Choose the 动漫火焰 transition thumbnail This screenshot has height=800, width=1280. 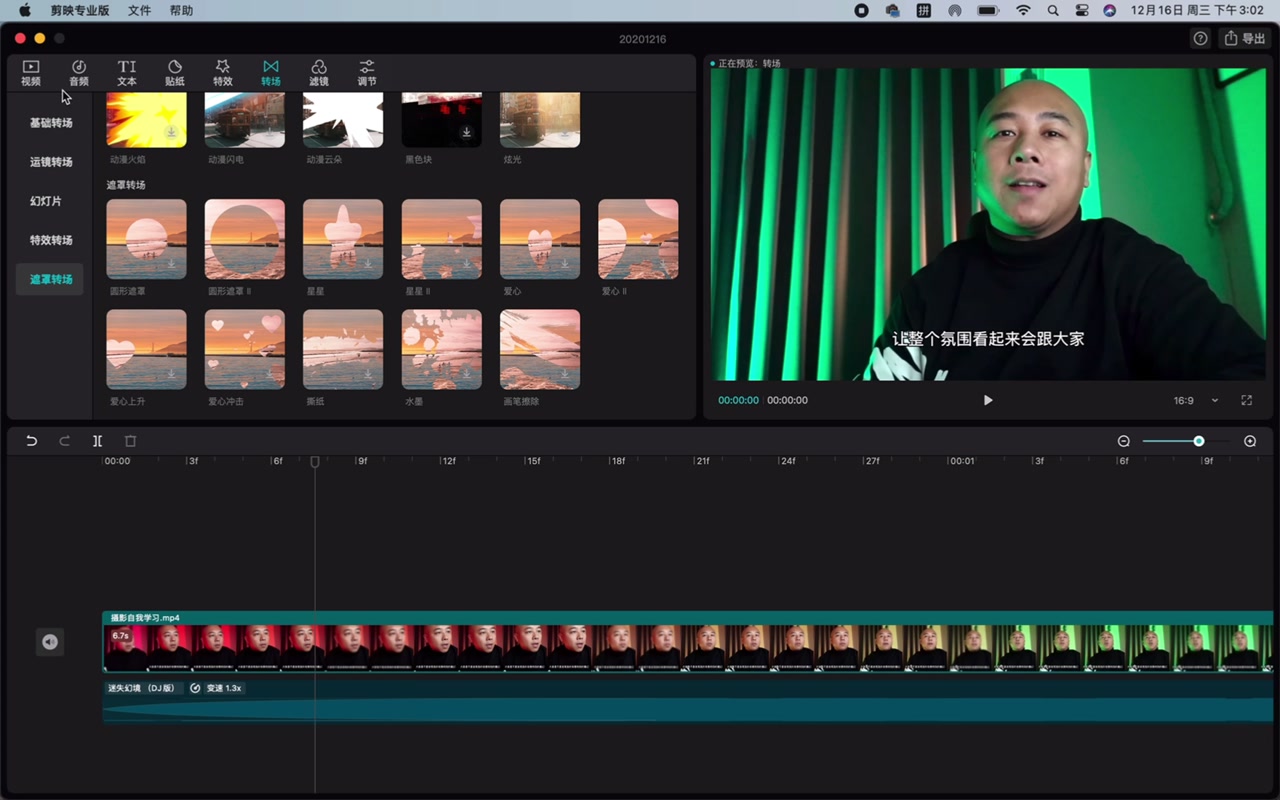(x=146, y=120)
